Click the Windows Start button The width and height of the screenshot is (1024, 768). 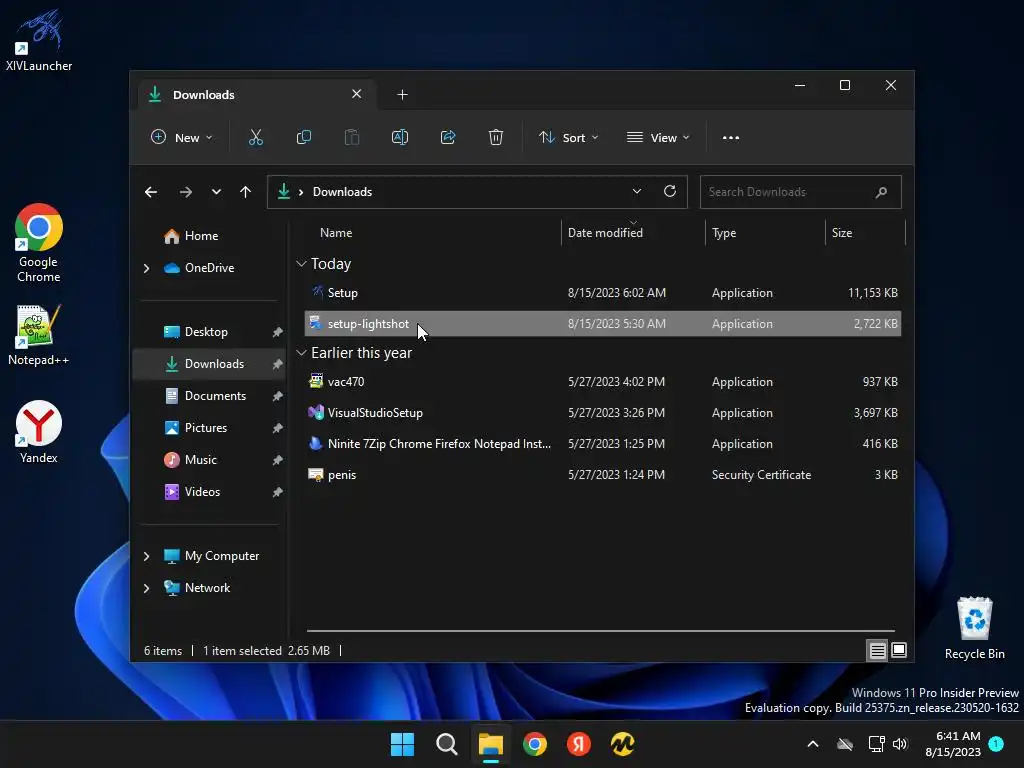[x=402, y=744]
